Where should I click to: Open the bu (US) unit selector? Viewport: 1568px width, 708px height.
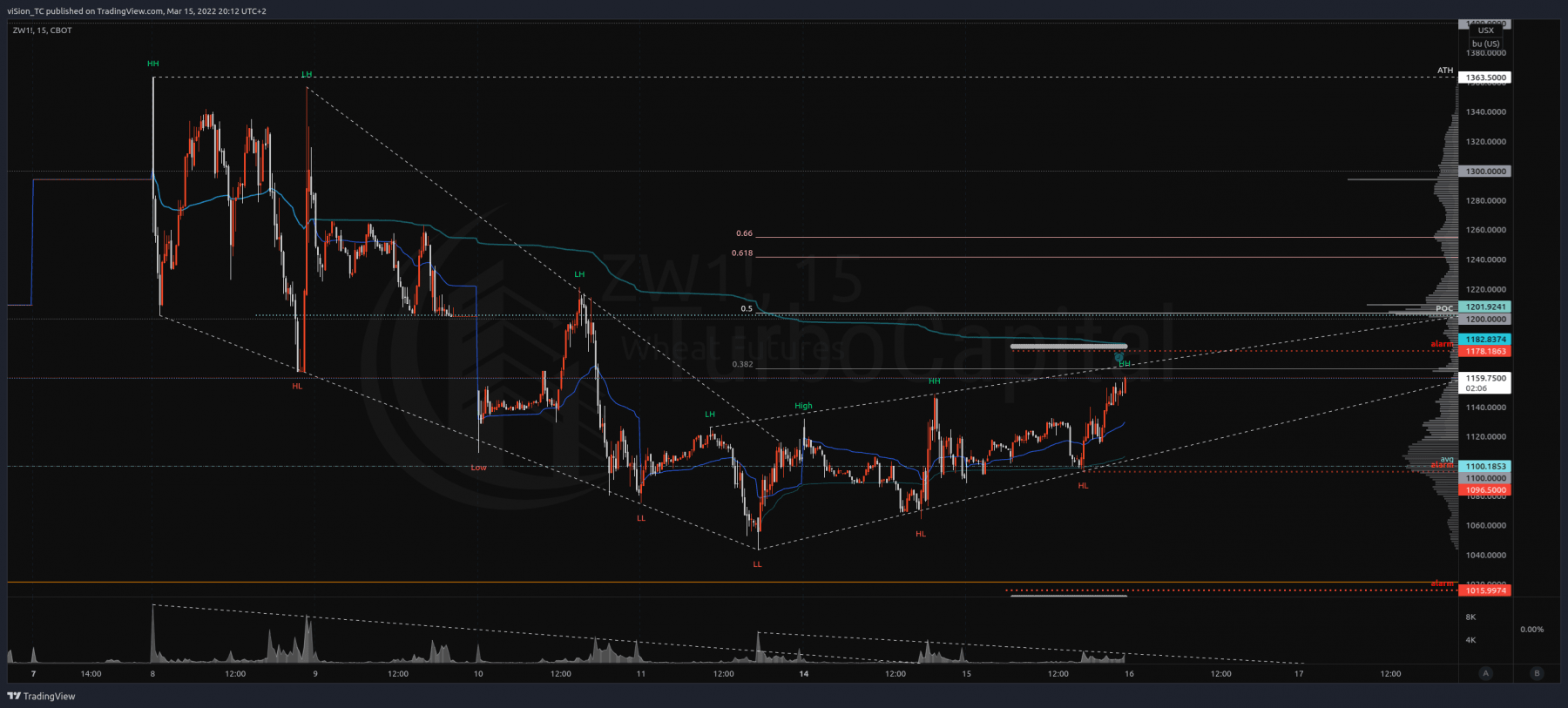pos(1486,44)
